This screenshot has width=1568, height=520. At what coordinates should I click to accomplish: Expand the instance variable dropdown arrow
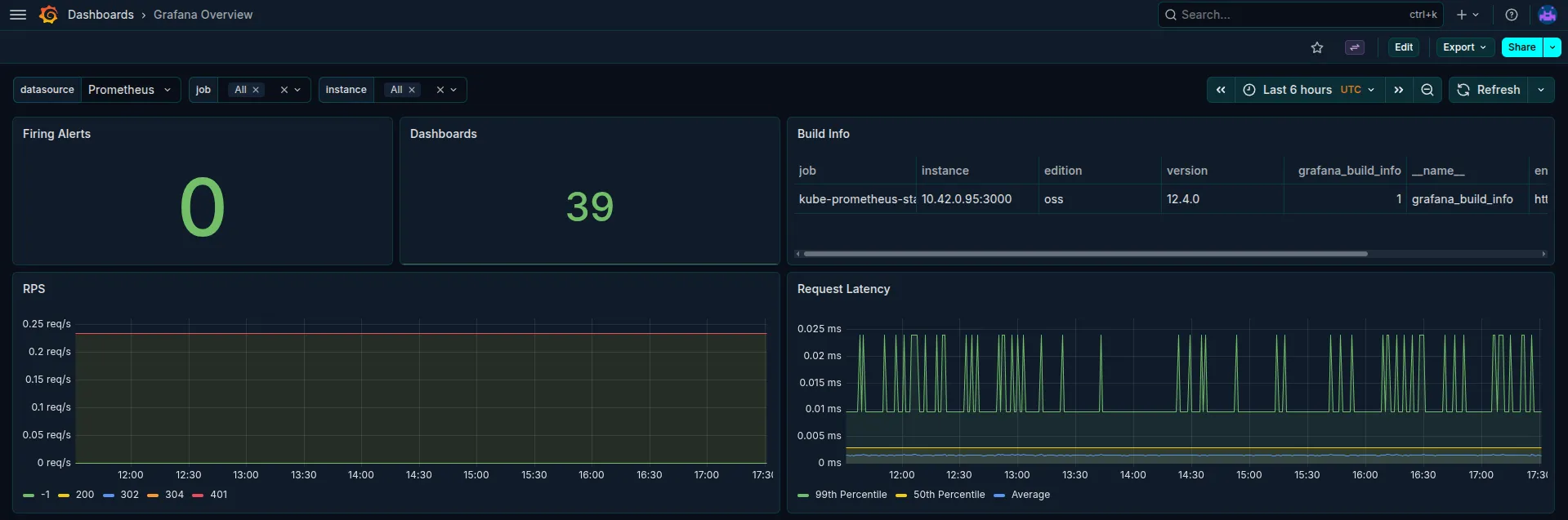pos(453,90)
